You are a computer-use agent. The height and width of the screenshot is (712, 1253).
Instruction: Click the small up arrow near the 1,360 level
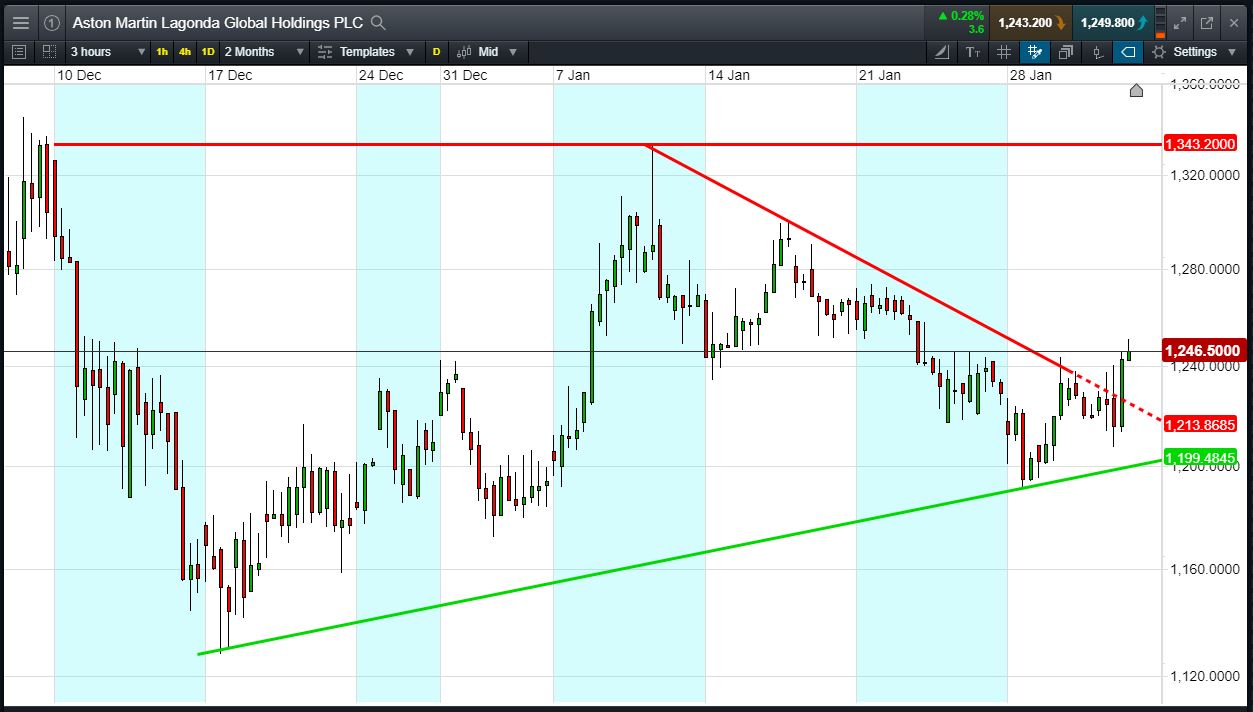pyautogui.click(x=1136, y=91)
